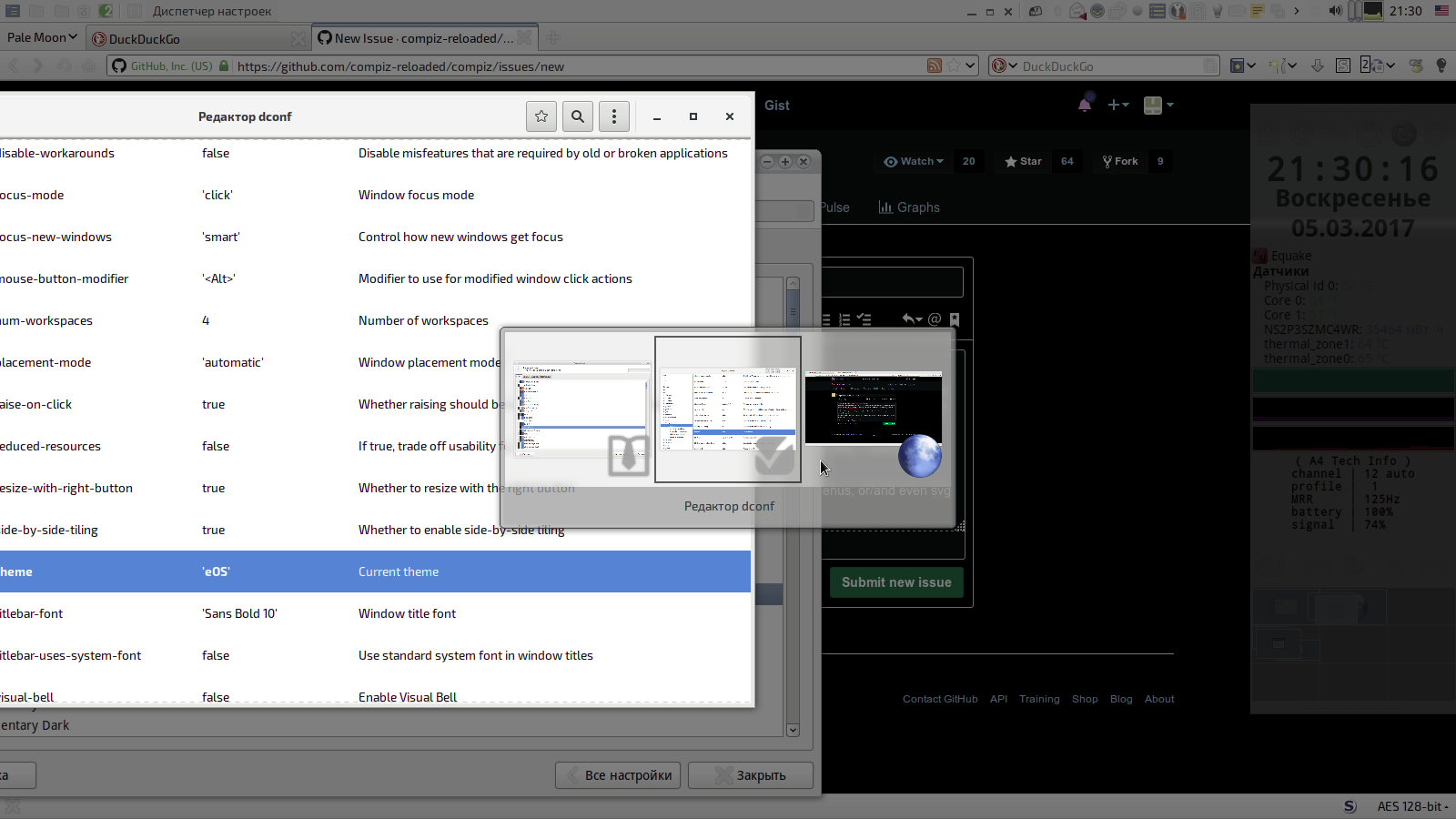Click 'Все настройки' button in settings manager
This screenshot has height=819, width=1456.
point(618,775)
